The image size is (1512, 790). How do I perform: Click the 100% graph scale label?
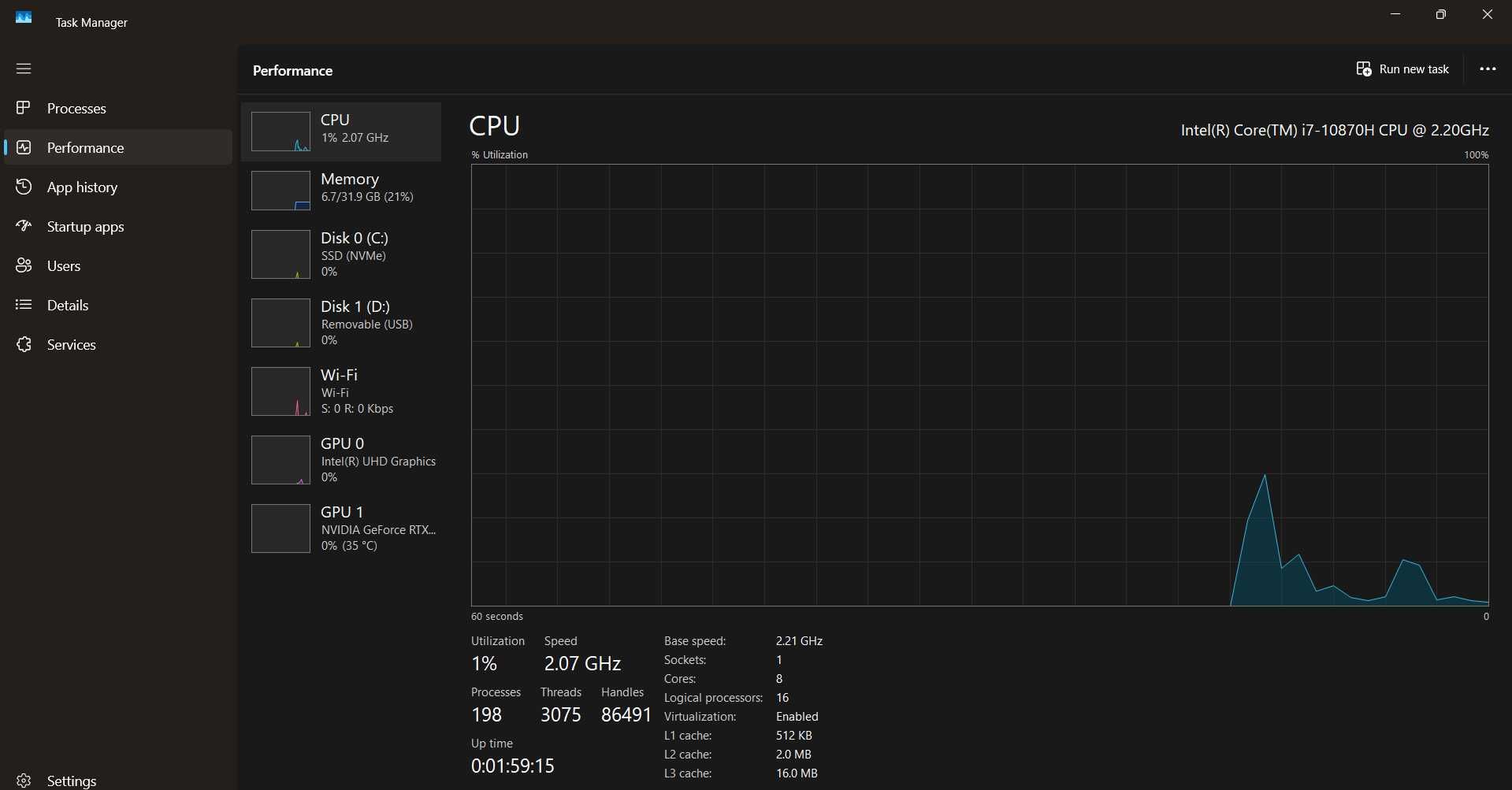click(x=1477, y=155)
